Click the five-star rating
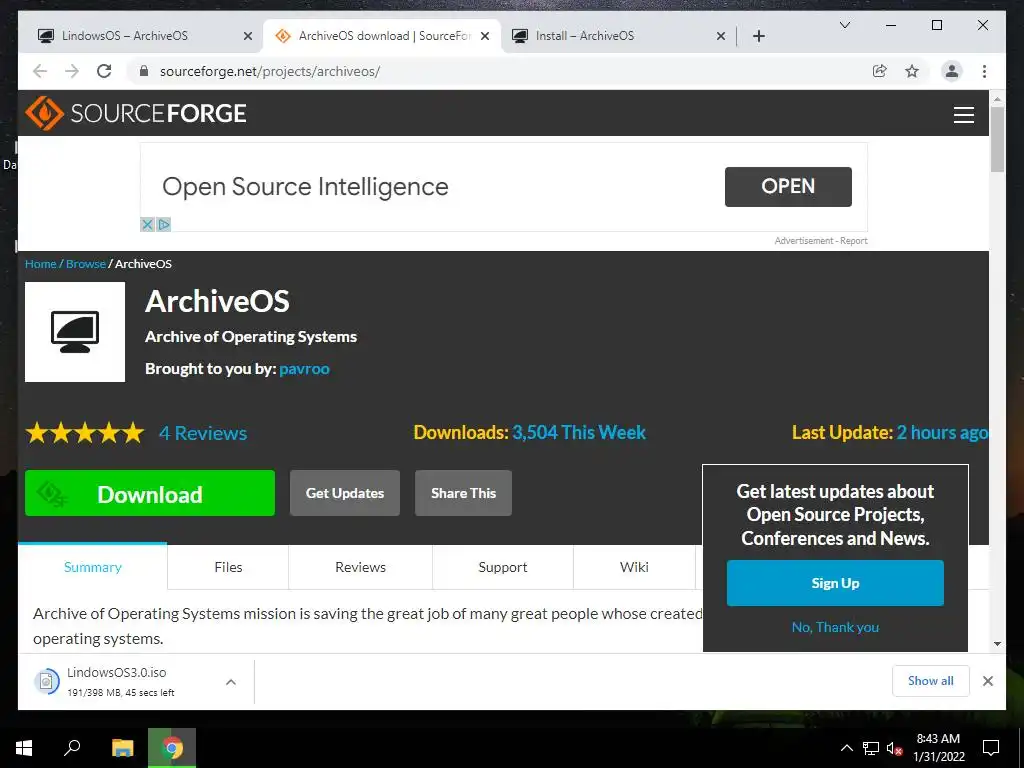The height and width of the screenshot is (768, 1024). tap(85, 432)
